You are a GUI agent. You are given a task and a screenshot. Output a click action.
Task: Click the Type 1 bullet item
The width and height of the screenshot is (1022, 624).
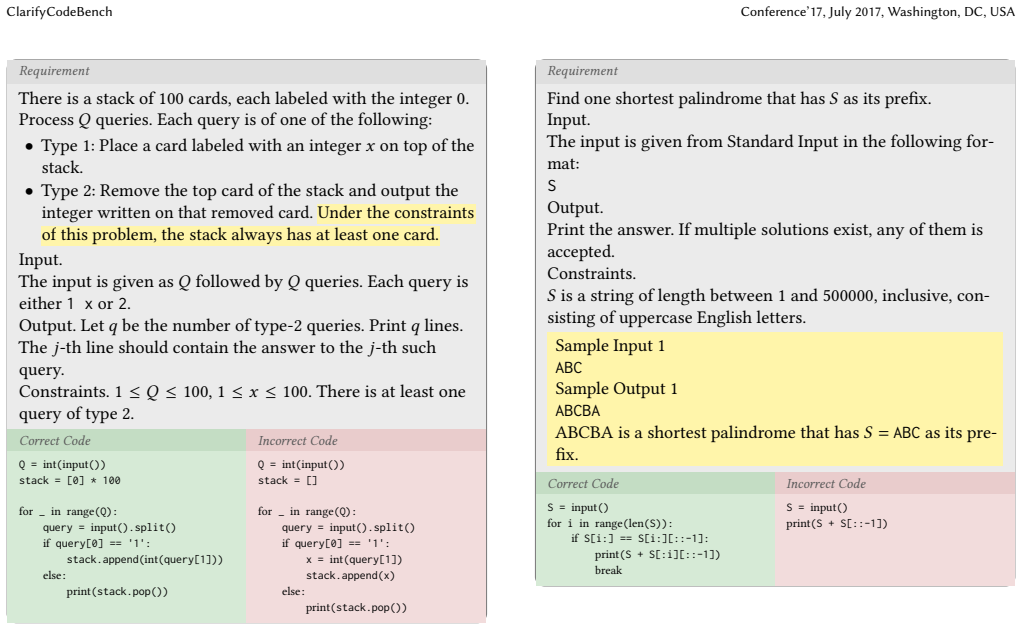[x=250, y=156]
